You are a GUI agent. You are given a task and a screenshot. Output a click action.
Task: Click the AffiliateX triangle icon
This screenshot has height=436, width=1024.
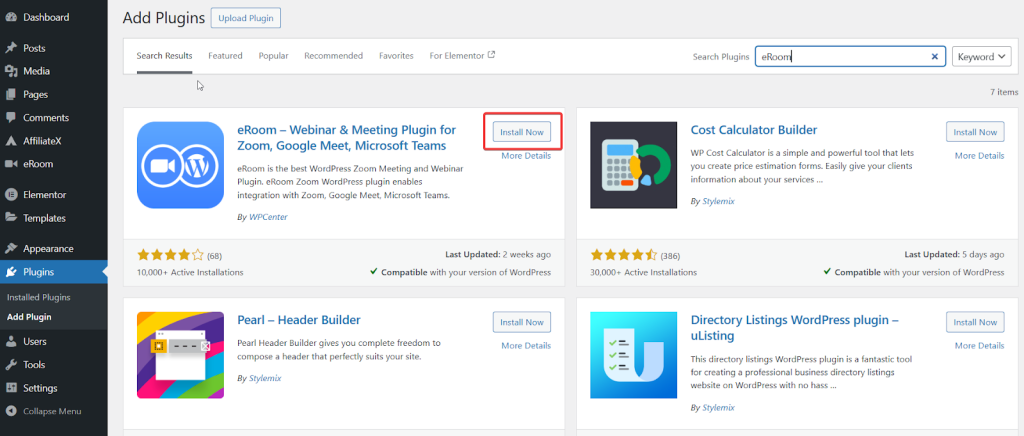[10, 141]
